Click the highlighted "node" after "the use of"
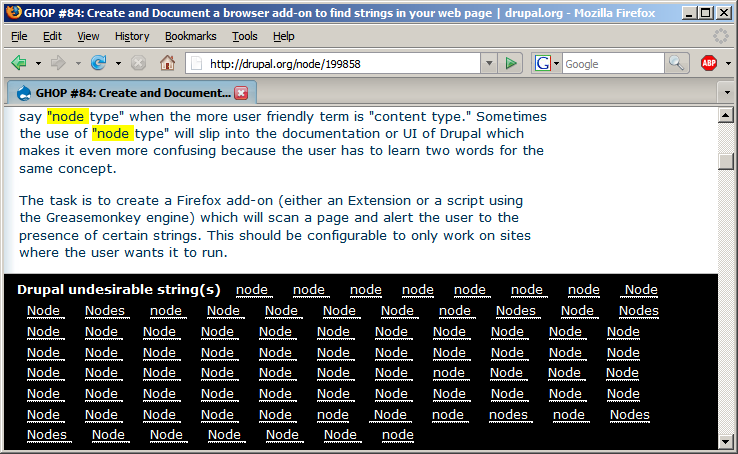This screenshot has height=454, width=738. (112, 134)
